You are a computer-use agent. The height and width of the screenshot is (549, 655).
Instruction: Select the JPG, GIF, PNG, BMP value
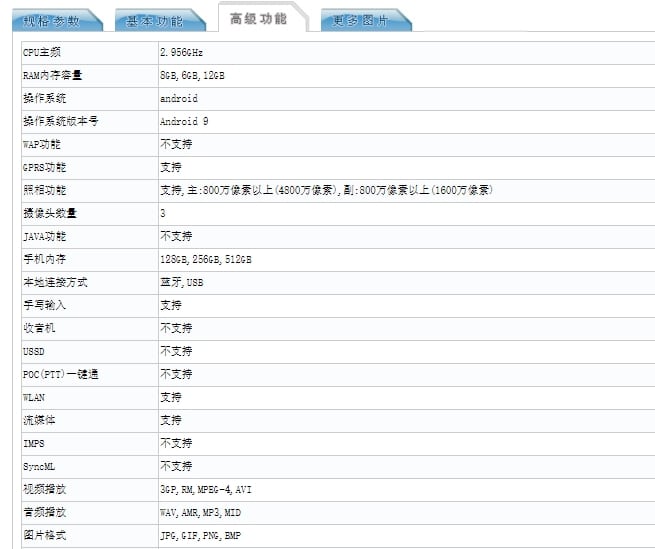[201, 535]
